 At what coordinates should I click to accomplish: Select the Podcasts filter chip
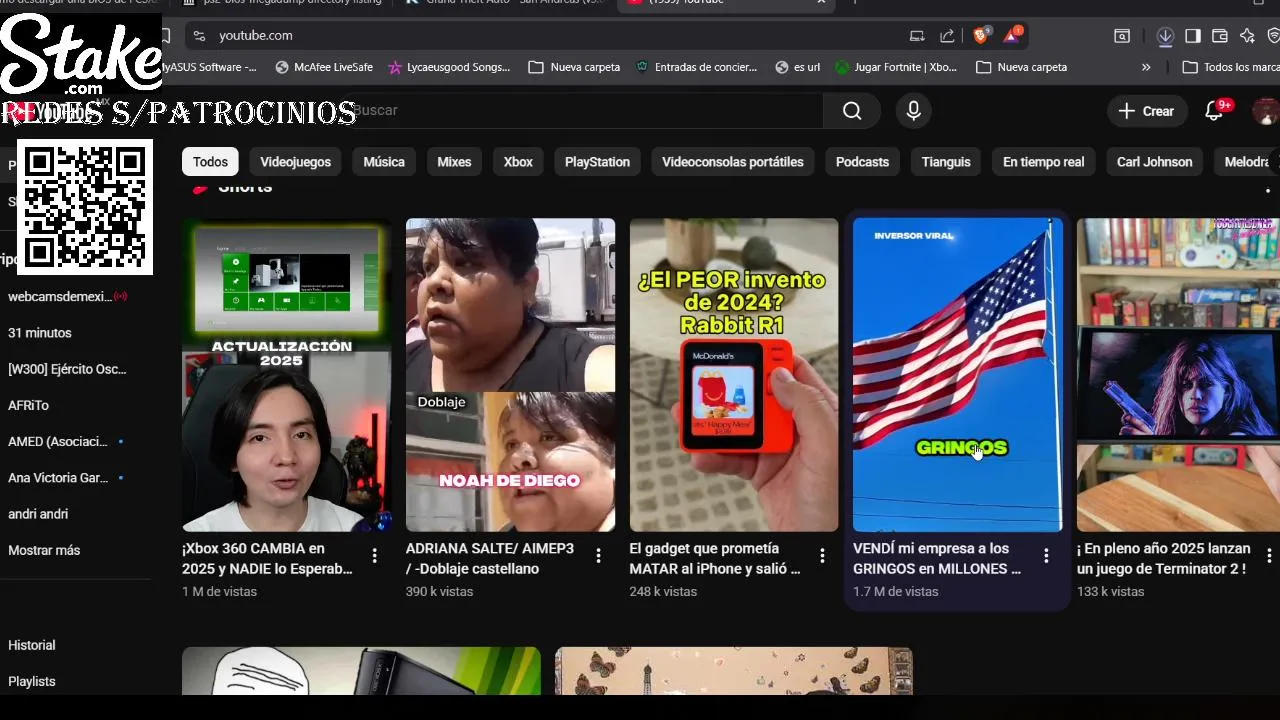pyautogui.click(x=862, y=162)
